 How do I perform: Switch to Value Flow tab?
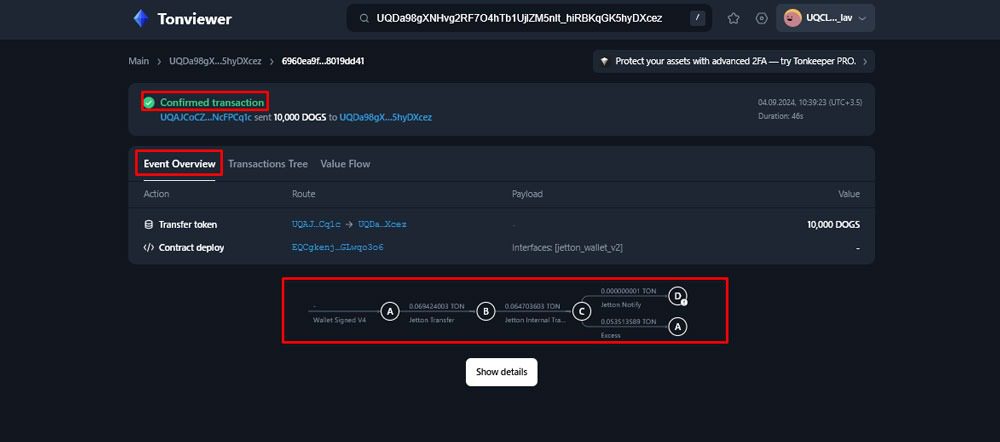345,164
